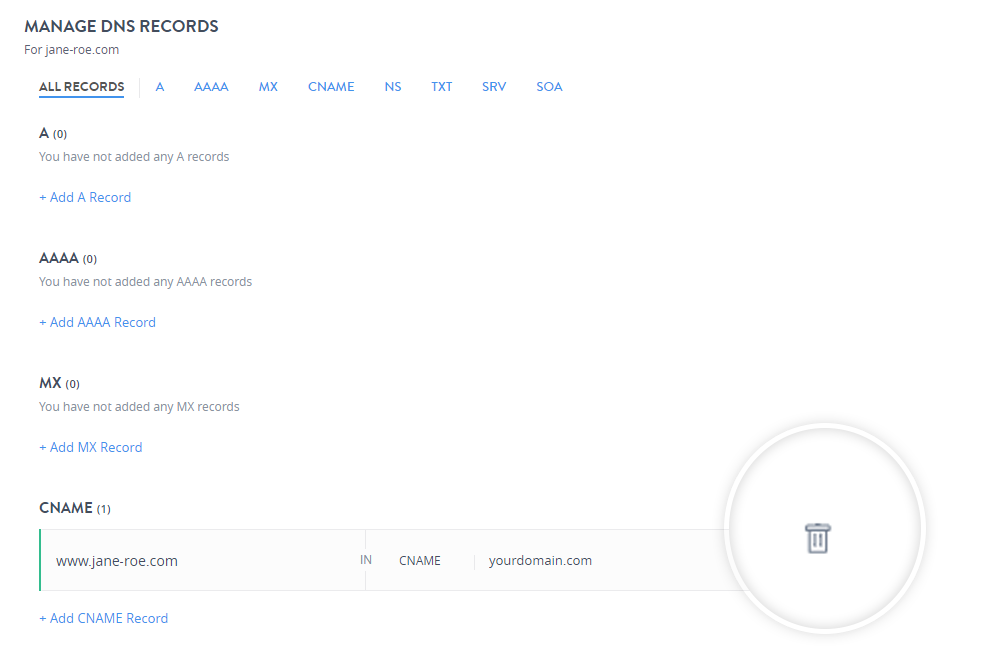The image size is (984, 654).
Task: Open the AAAA records tab
Action: [211, 87]
